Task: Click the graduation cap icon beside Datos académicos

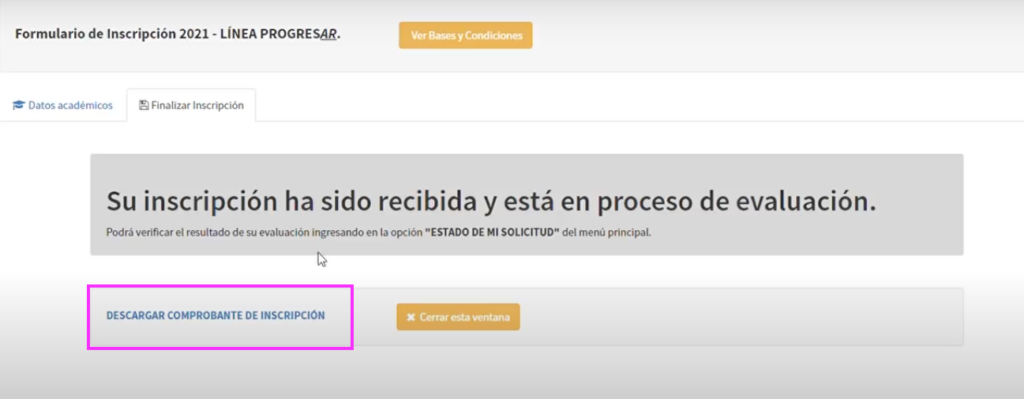Action: [18, 105]
